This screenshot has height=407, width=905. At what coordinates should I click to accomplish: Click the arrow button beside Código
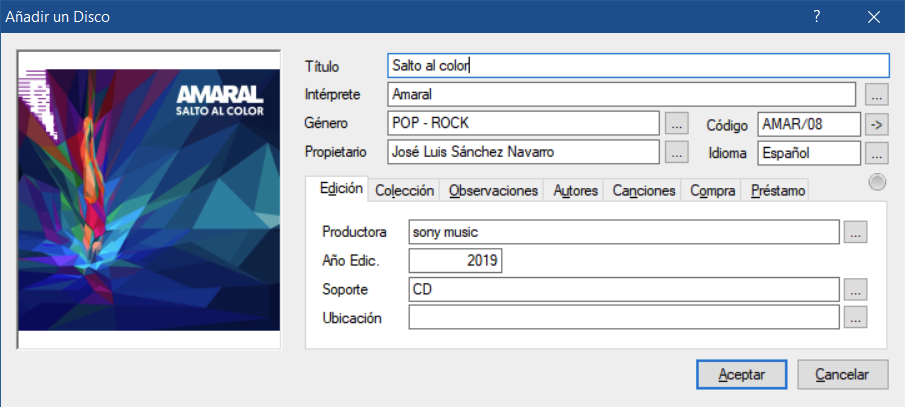click(876, 125)
